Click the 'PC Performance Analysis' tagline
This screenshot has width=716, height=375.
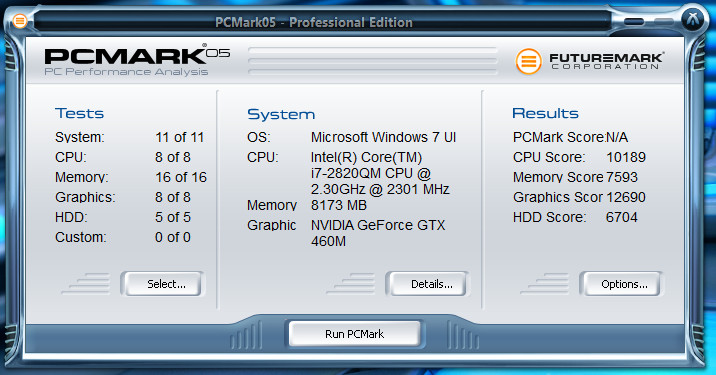[126, 72]
